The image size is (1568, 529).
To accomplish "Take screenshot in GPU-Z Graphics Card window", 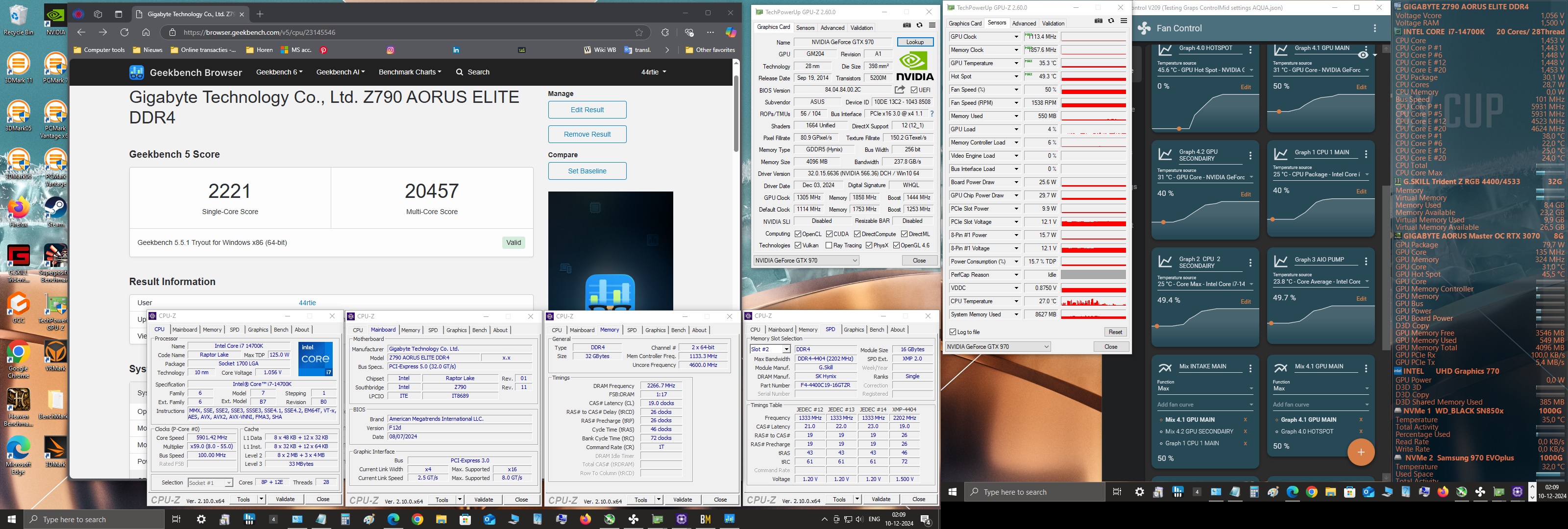I will coord(907,25).
